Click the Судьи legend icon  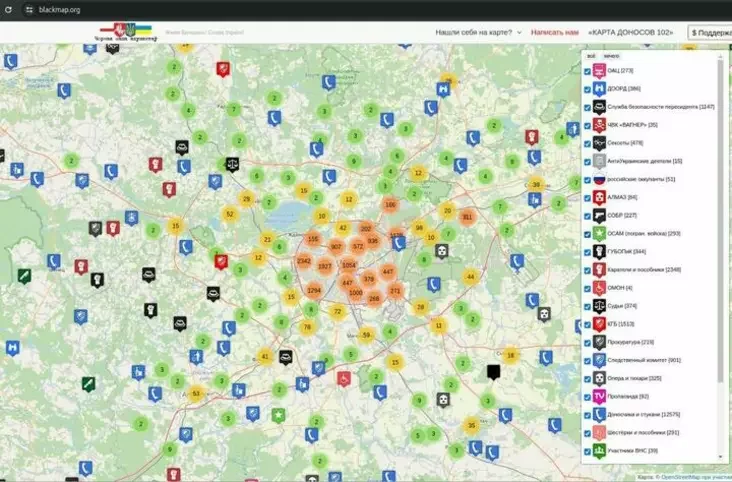click(599, 306)
